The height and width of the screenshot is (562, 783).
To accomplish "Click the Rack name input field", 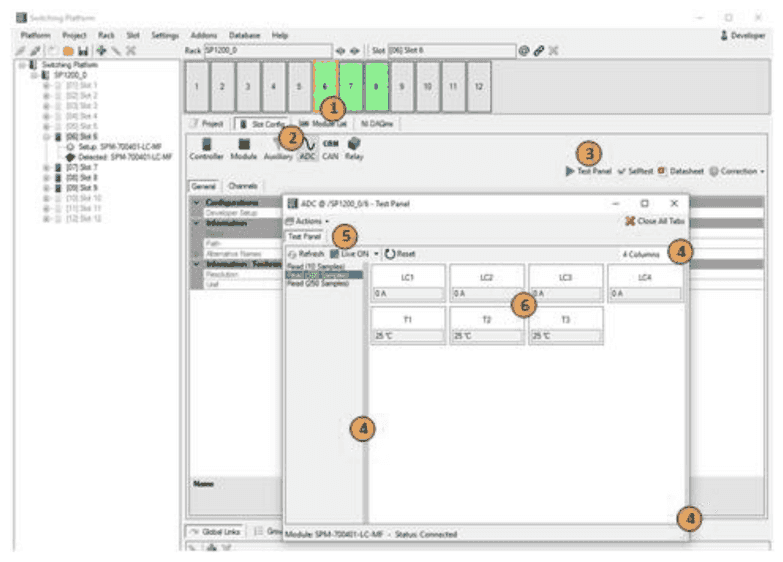I will pyautogui.click(x=268, y=50).
